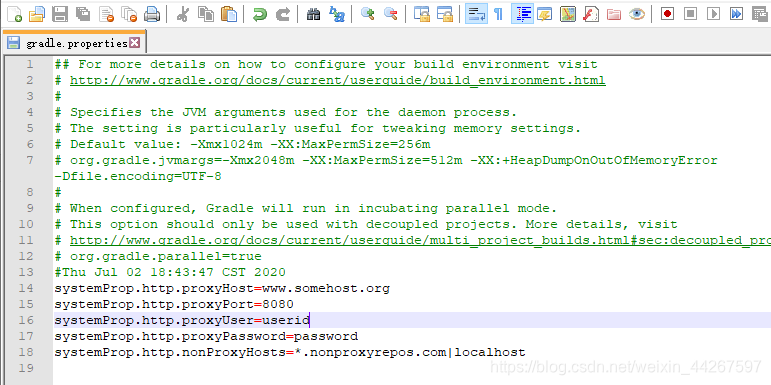Screen dimensions: 771x385
Task: Click the -Dfile.encoding=UTF-8 wrapped line
Action: [x=138, y=177]
